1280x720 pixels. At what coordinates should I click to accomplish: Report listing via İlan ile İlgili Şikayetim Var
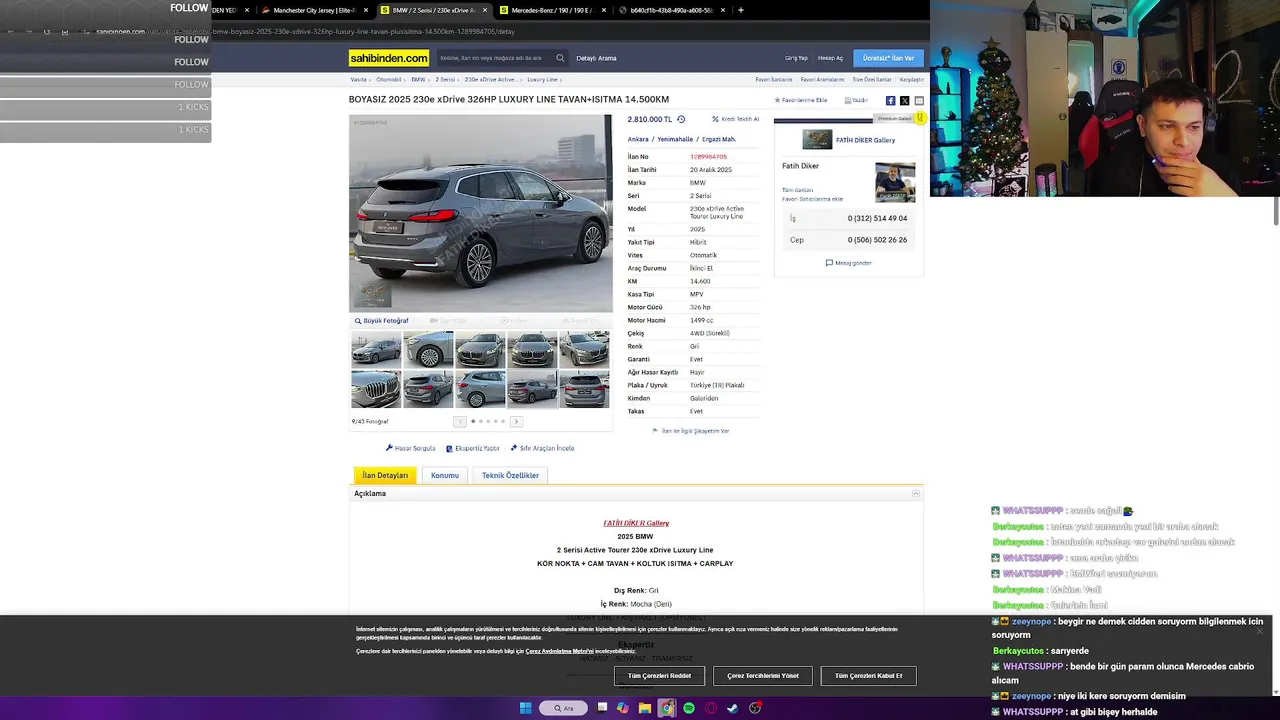click(x=691, y=431)
